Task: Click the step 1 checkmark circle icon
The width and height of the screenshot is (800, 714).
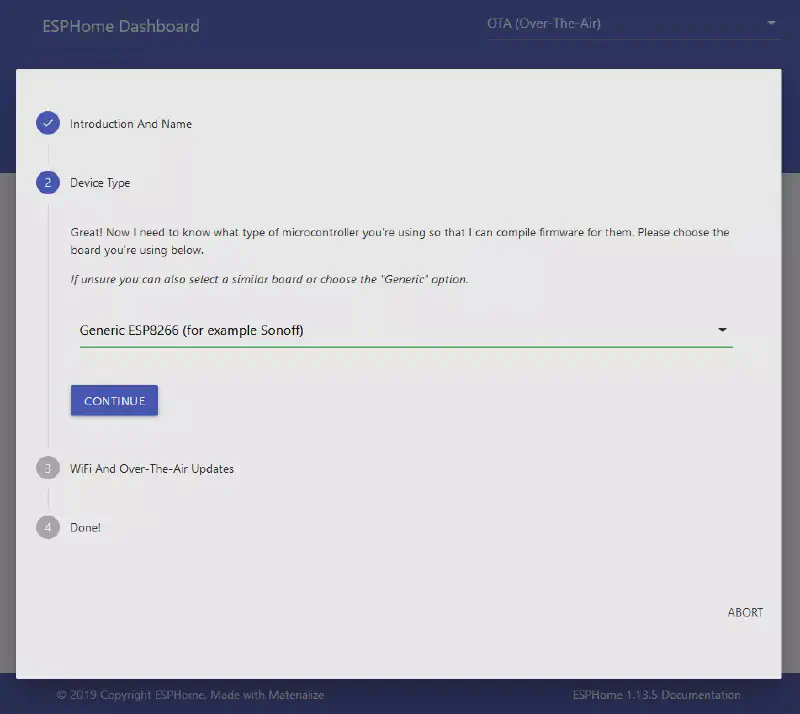Action: click(48, 124)
